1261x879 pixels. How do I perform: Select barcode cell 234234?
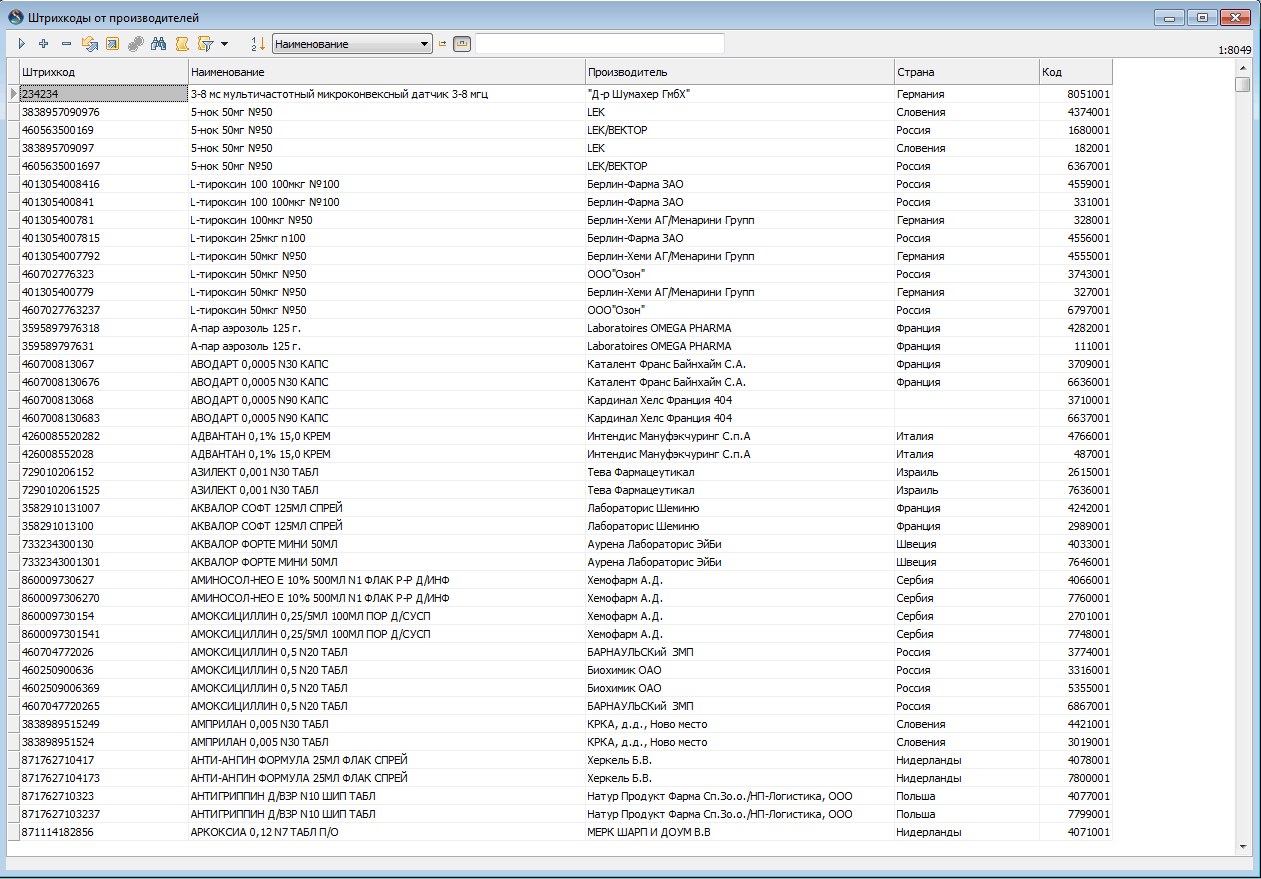(x=104, y=94)
